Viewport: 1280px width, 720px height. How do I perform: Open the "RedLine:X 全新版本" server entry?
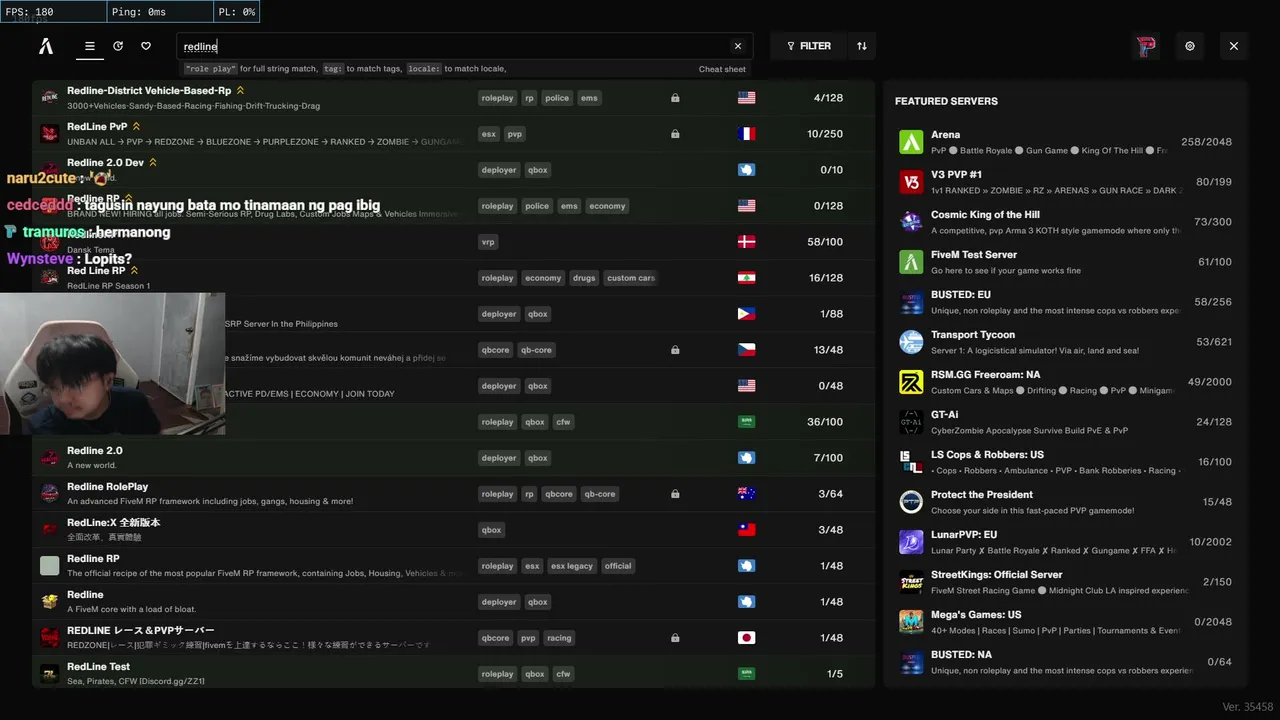pyautogui.click(x=114, y=523)
